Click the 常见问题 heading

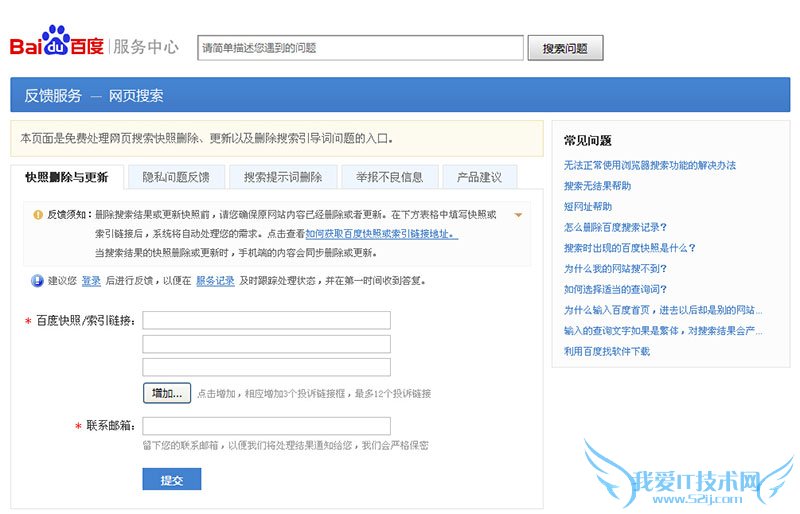pos(587,141)
